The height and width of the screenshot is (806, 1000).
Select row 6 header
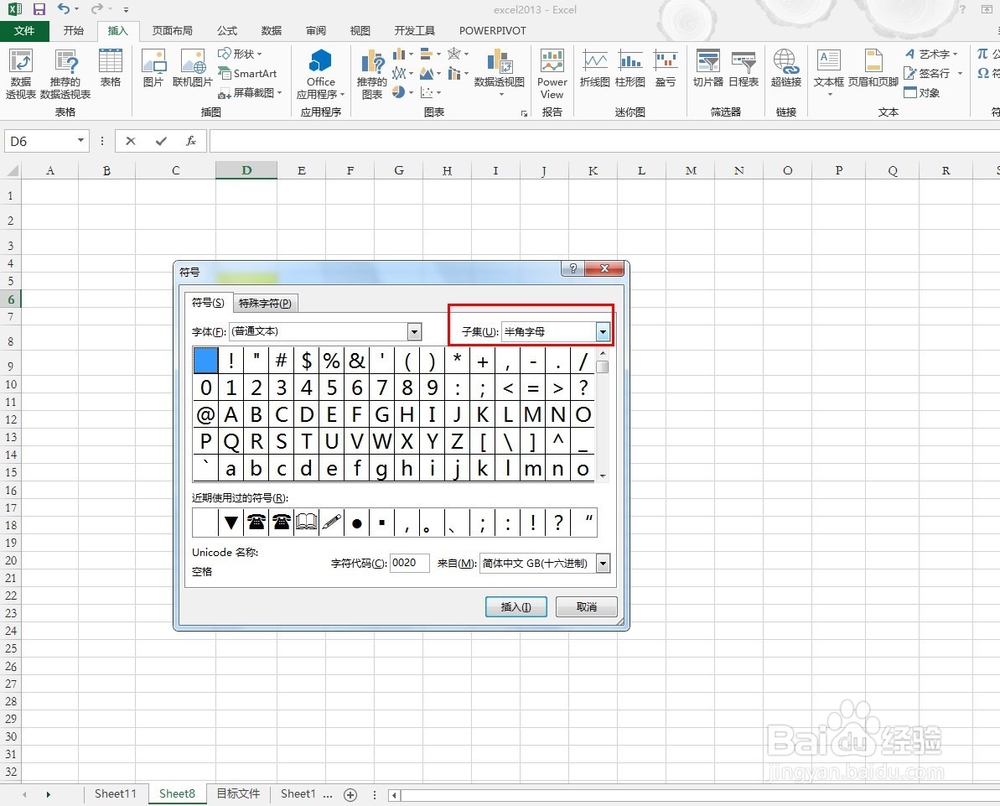[11, 298]
